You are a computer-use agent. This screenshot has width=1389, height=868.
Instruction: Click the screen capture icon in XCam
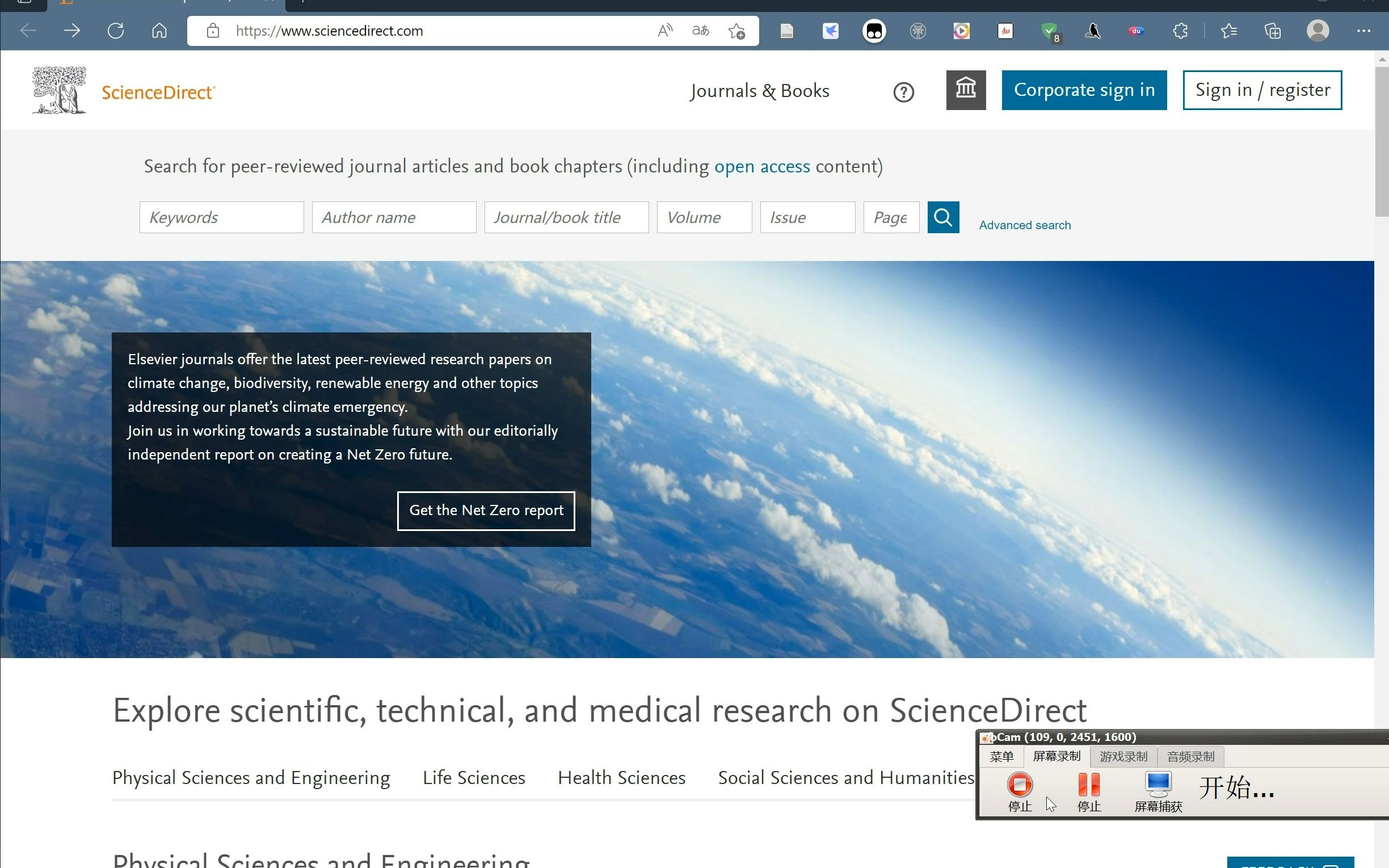click(x=1156, y=790)
